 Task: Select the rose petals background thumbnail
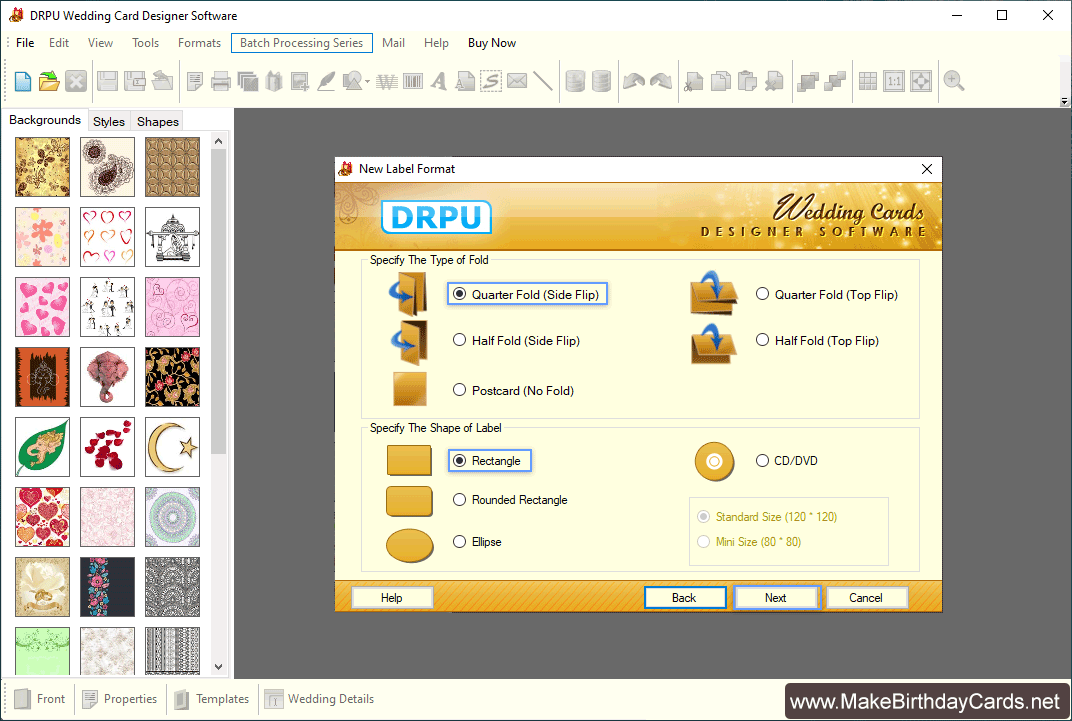pyautogui.click(x=107, y=447)
